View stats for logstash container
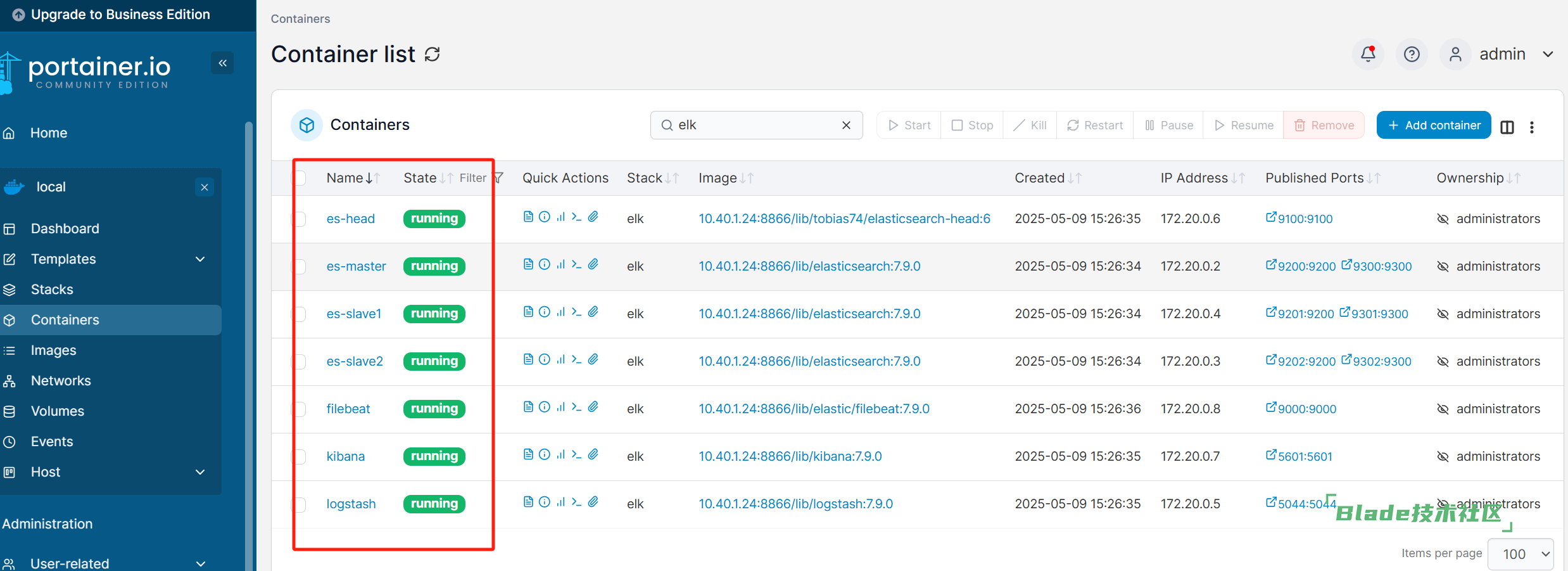The height and width of the screenshot is (571, 1568). [x=560, y=502]
